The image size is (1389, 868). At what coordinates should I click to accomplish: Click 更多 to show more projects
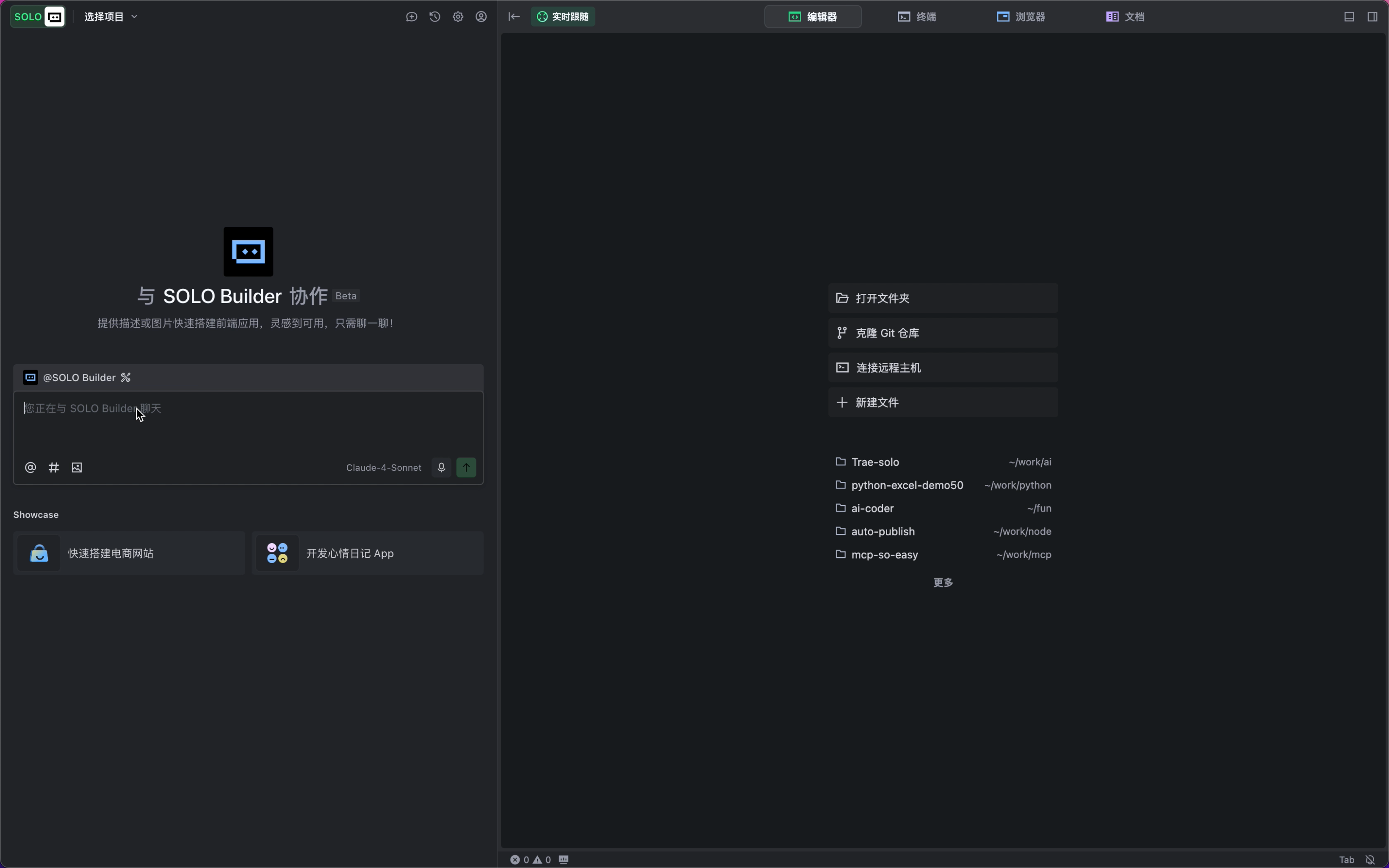click(x=943, y=582)
